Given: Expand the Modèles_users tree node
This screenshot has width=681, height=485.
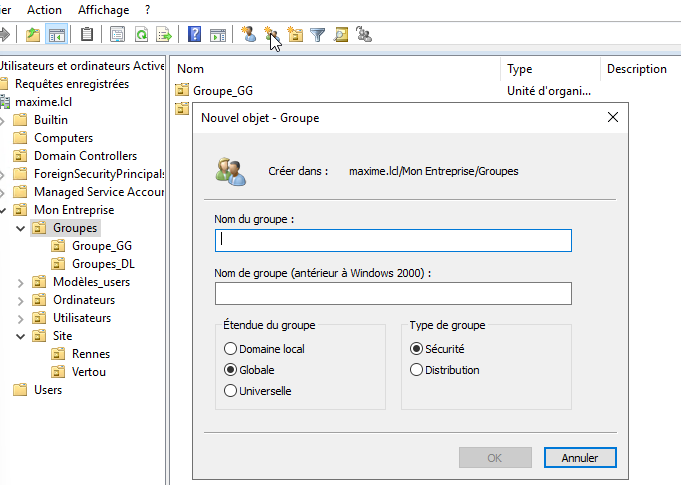Looking at the screenshot, I should point(21,282).
